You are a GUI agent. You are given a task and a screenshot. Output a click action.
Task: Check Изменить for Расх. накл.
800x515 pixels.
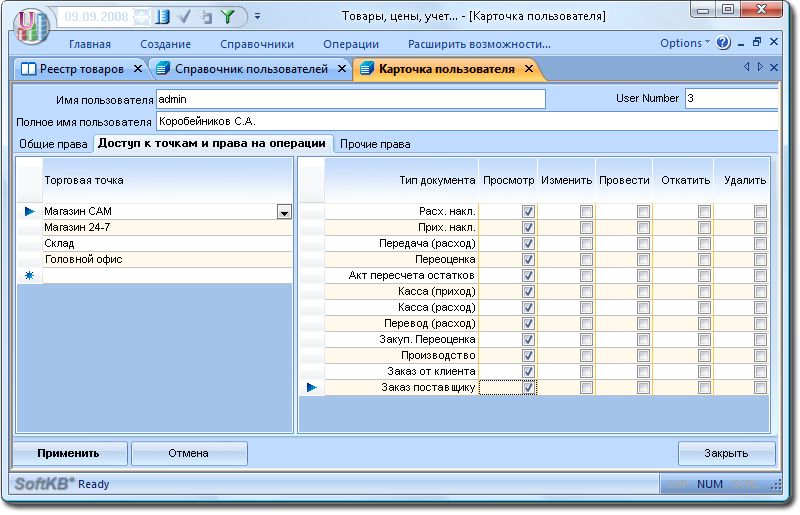pos(586,211)
